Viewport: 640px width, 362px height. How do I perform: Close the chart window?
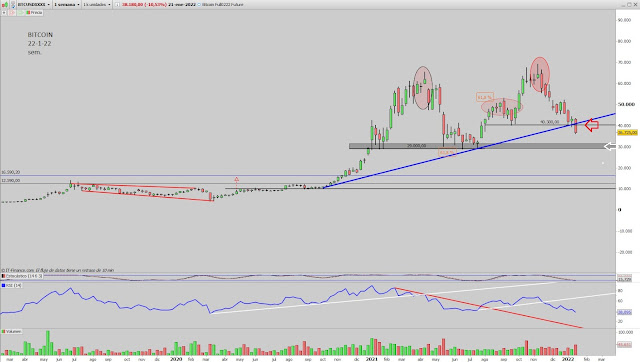[x=636, y=4]
